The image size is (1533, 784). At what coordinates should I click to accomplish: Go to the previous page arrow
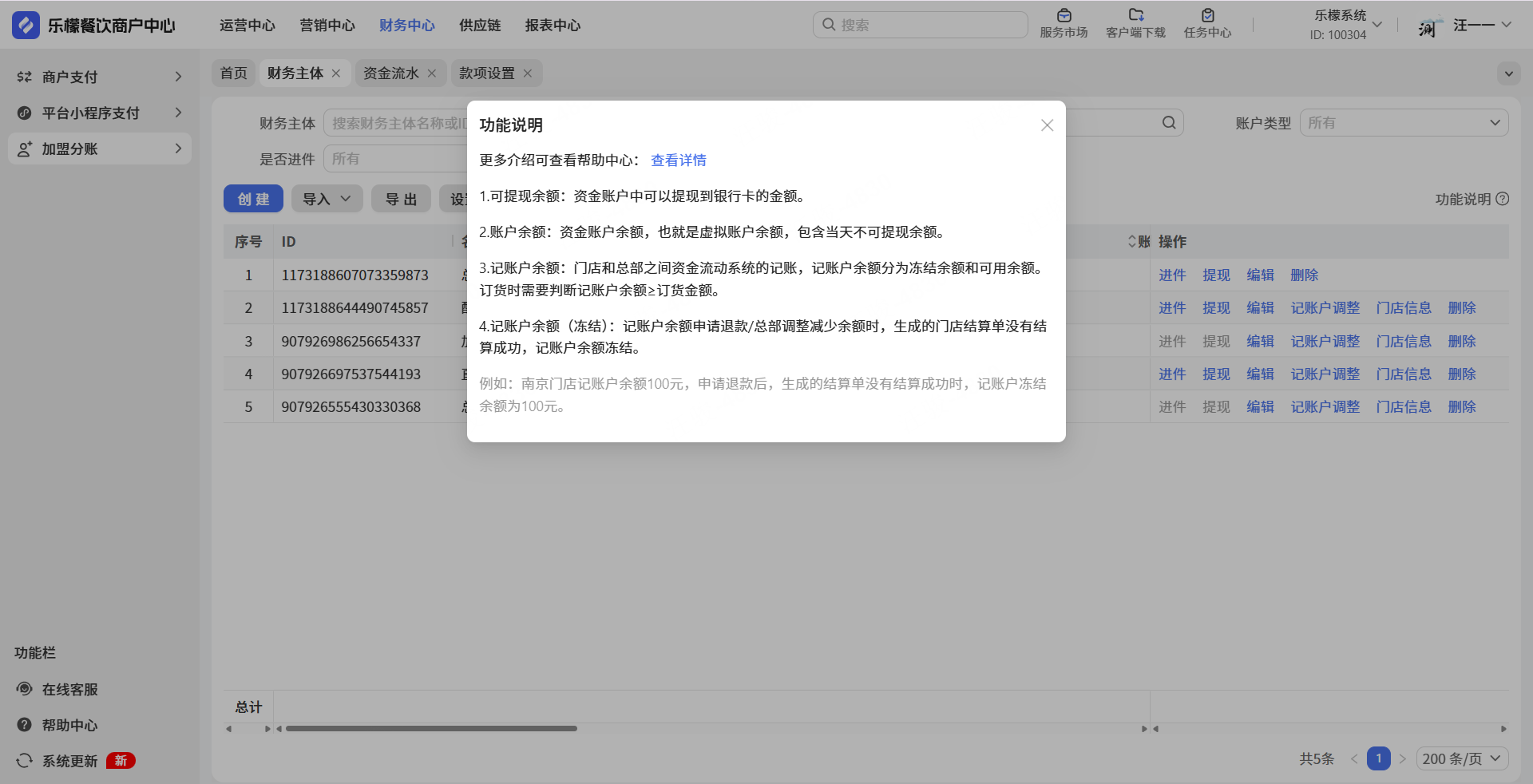1354,758
